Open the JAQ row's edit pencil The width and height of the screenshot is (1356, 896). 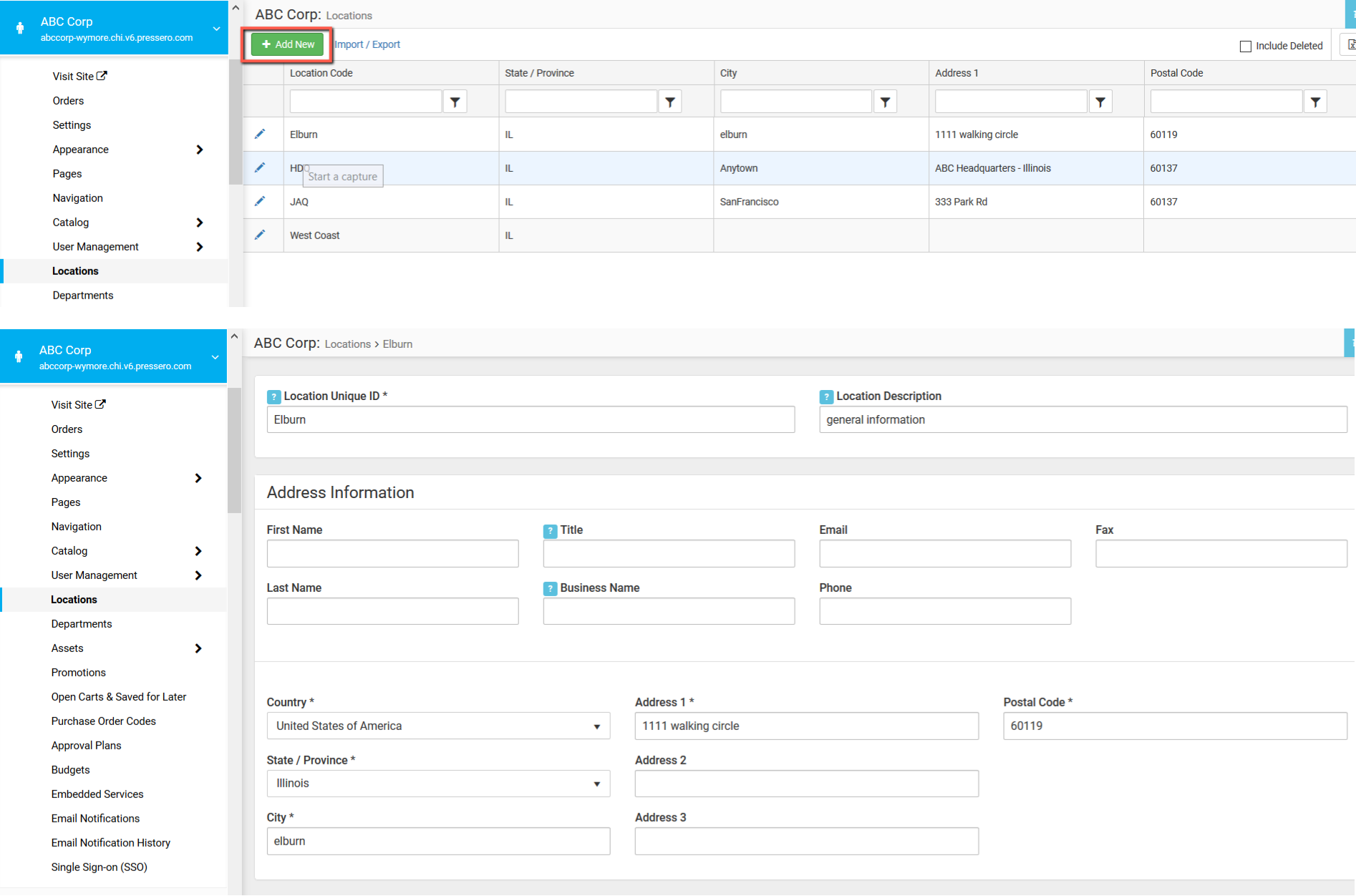260,201
